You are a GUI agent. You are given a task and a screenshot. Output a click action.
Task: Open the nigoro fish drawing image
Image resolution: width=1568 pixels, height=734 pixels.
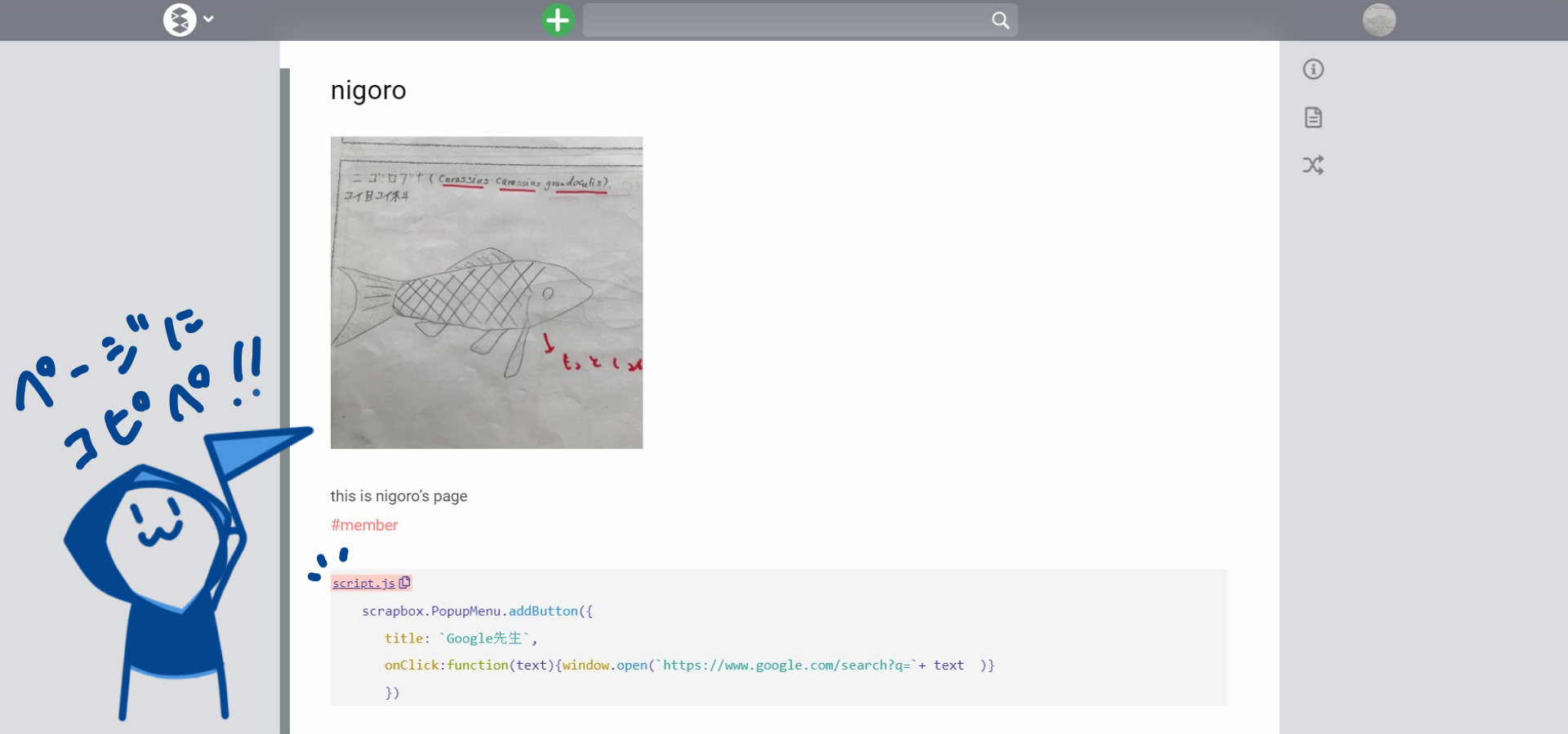[x=487, y=292]
